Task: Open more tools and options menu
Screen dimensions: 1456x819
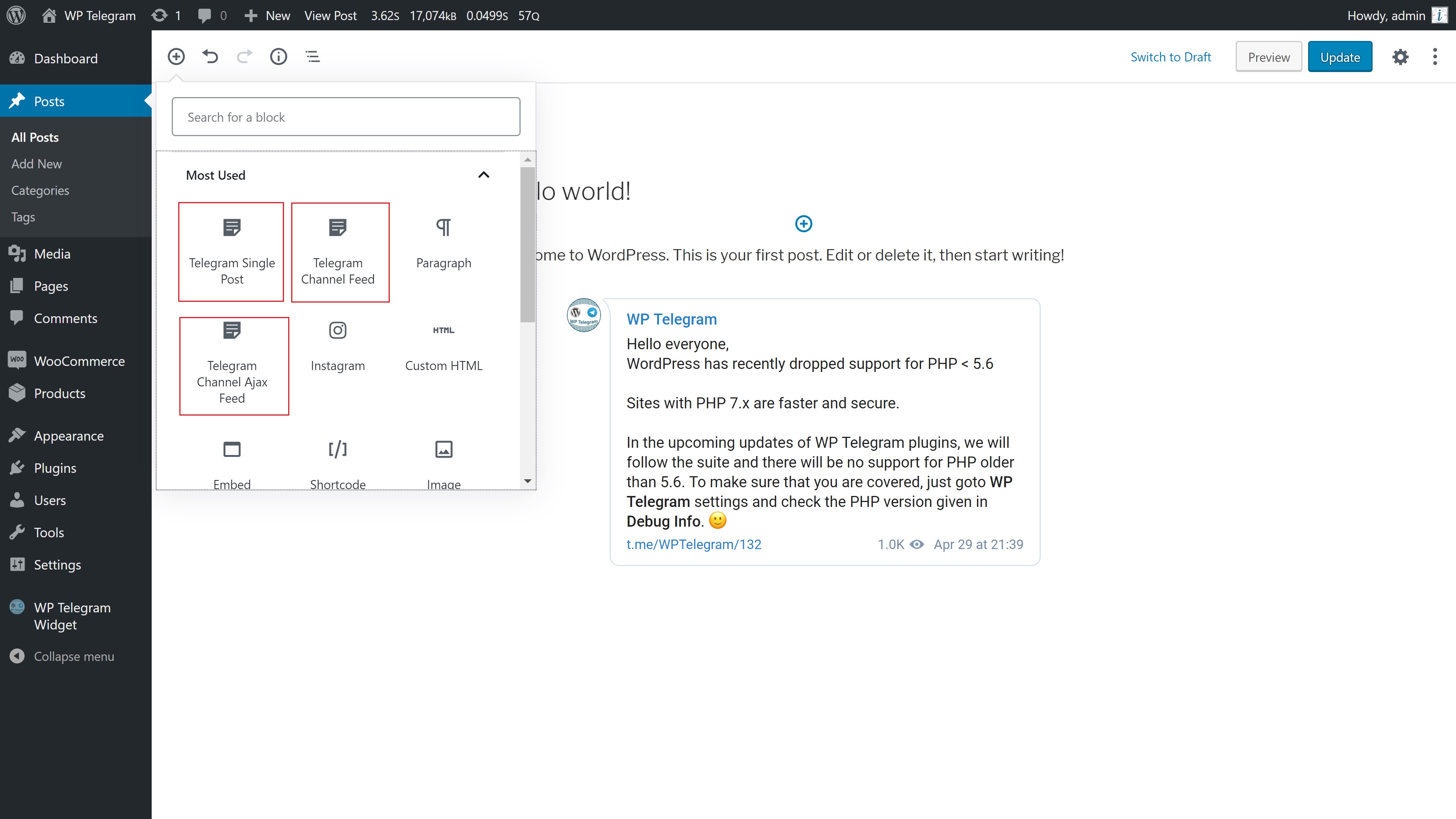Action: pyautogui.click(x=1434, y=56)
